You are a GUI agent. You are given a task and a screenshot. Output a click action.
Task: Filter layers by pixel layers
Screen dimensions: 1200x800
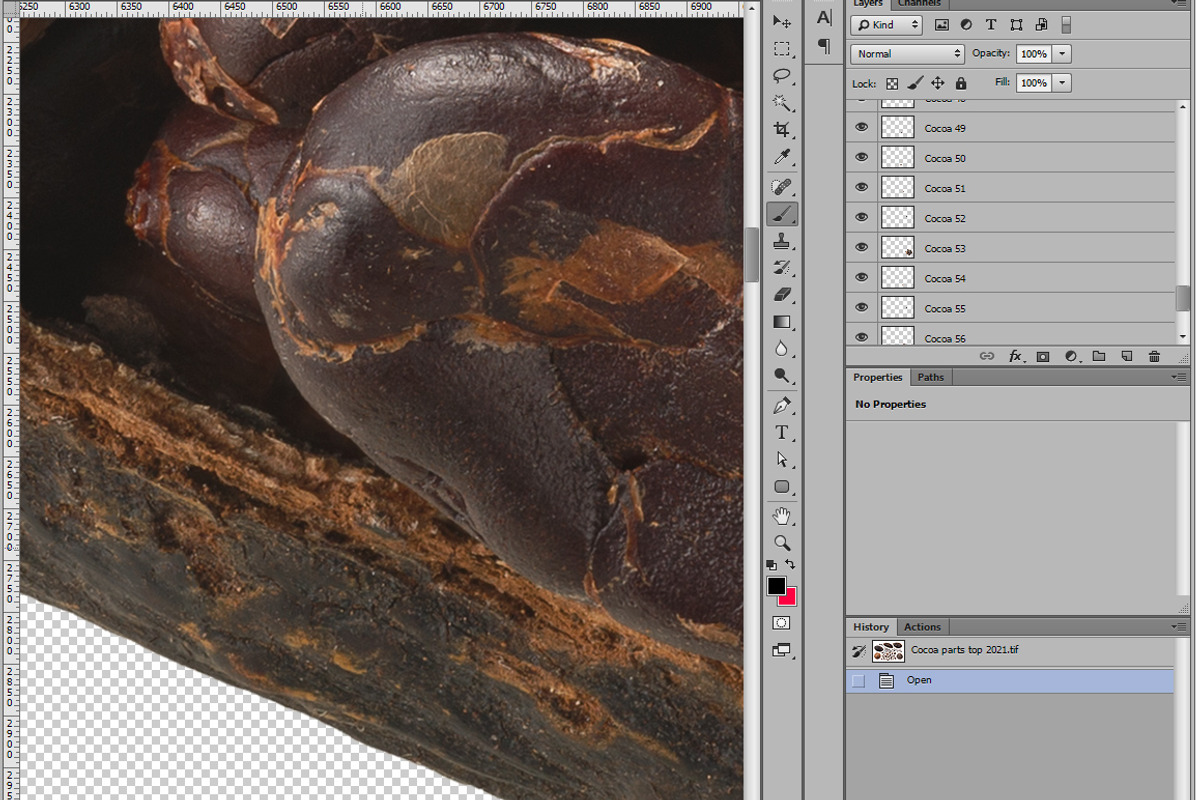pos(942,25)
